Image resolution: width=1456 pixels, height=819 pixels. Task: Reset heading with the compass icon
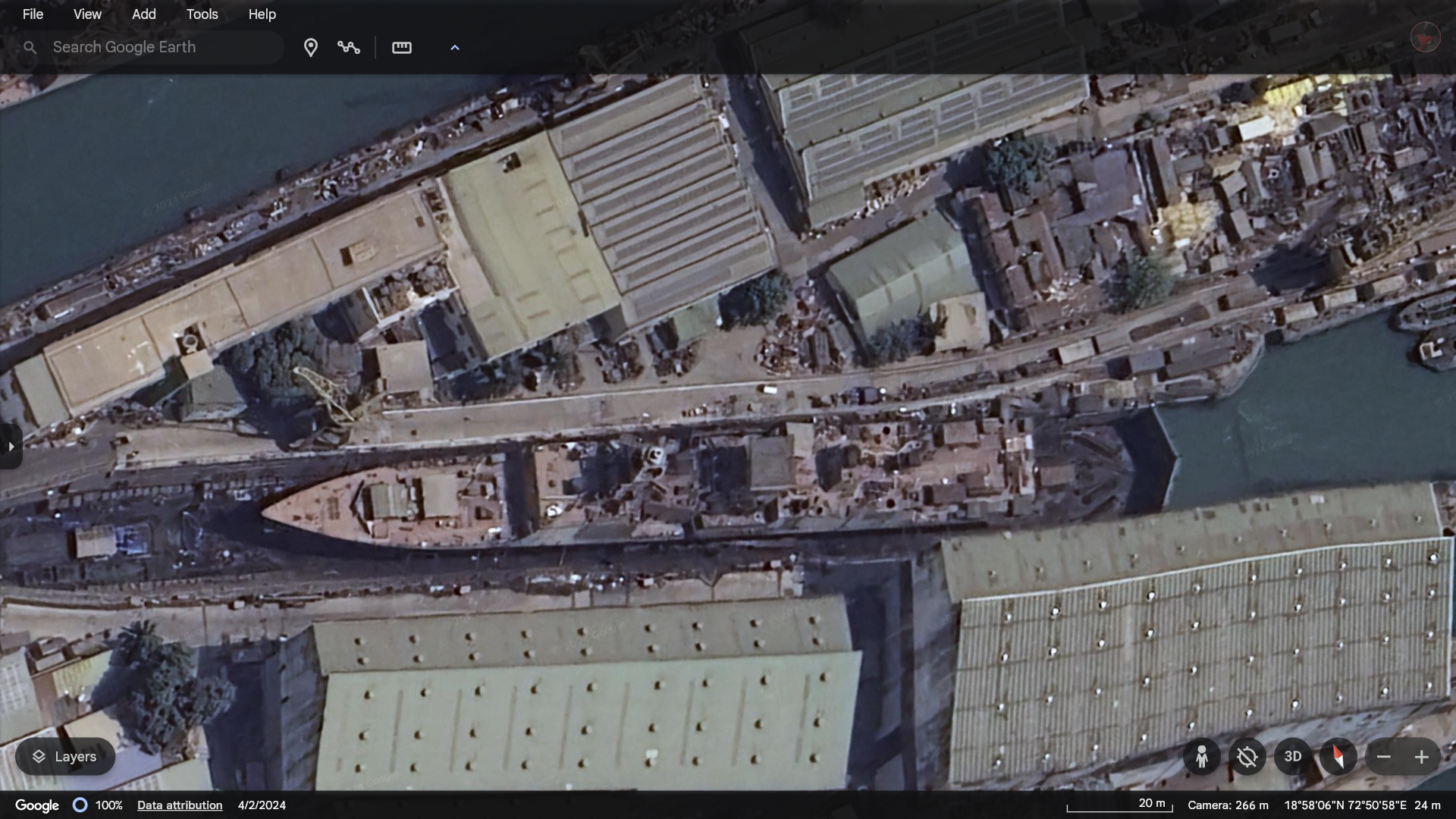[1338, 757]
